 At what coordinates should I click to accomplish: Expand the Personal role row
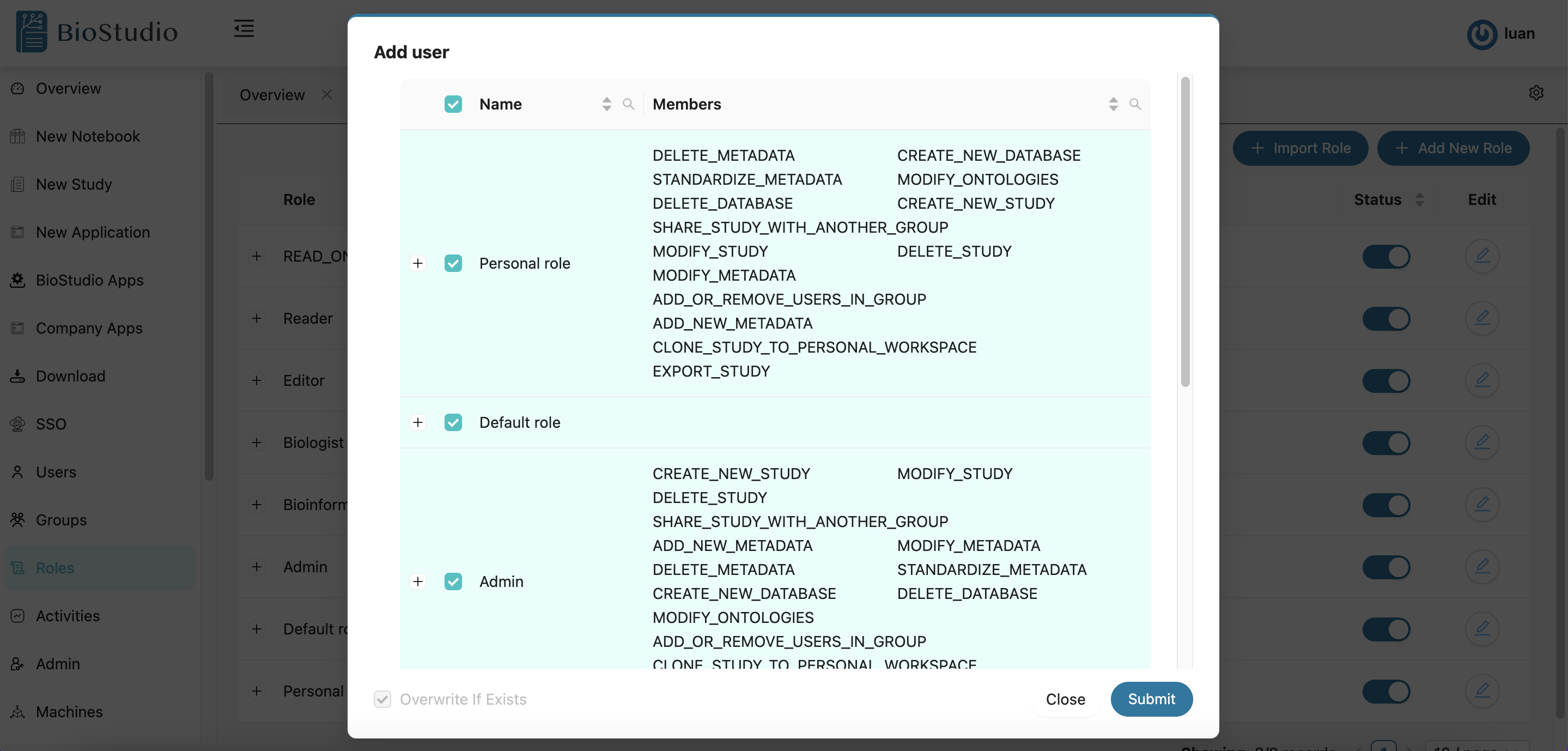pyautogui.click(x=418, y=263)
